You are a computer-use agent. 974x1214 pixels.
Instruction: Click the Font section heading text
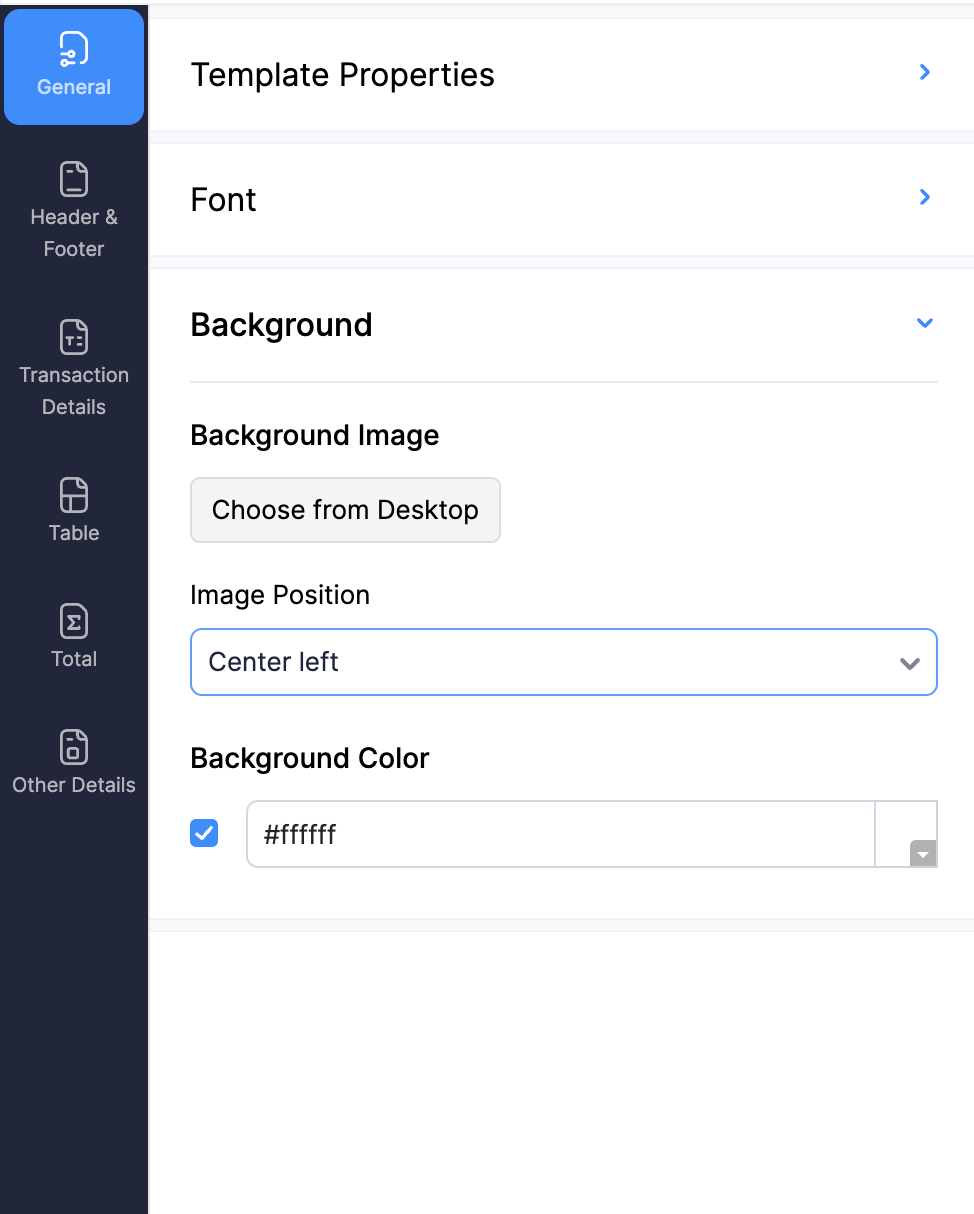click(223, 200)
